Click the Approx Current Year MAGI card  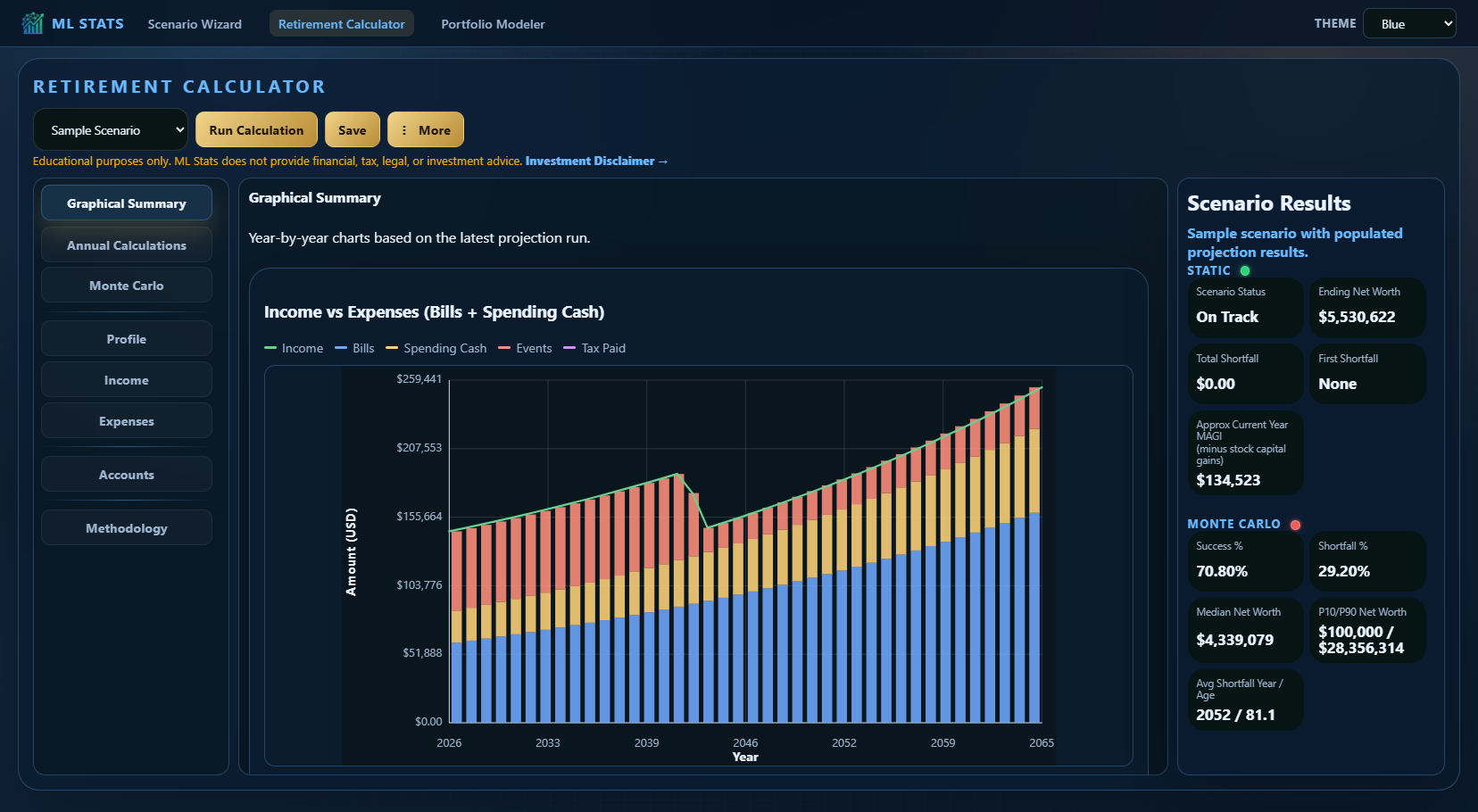coord(1245,452)
